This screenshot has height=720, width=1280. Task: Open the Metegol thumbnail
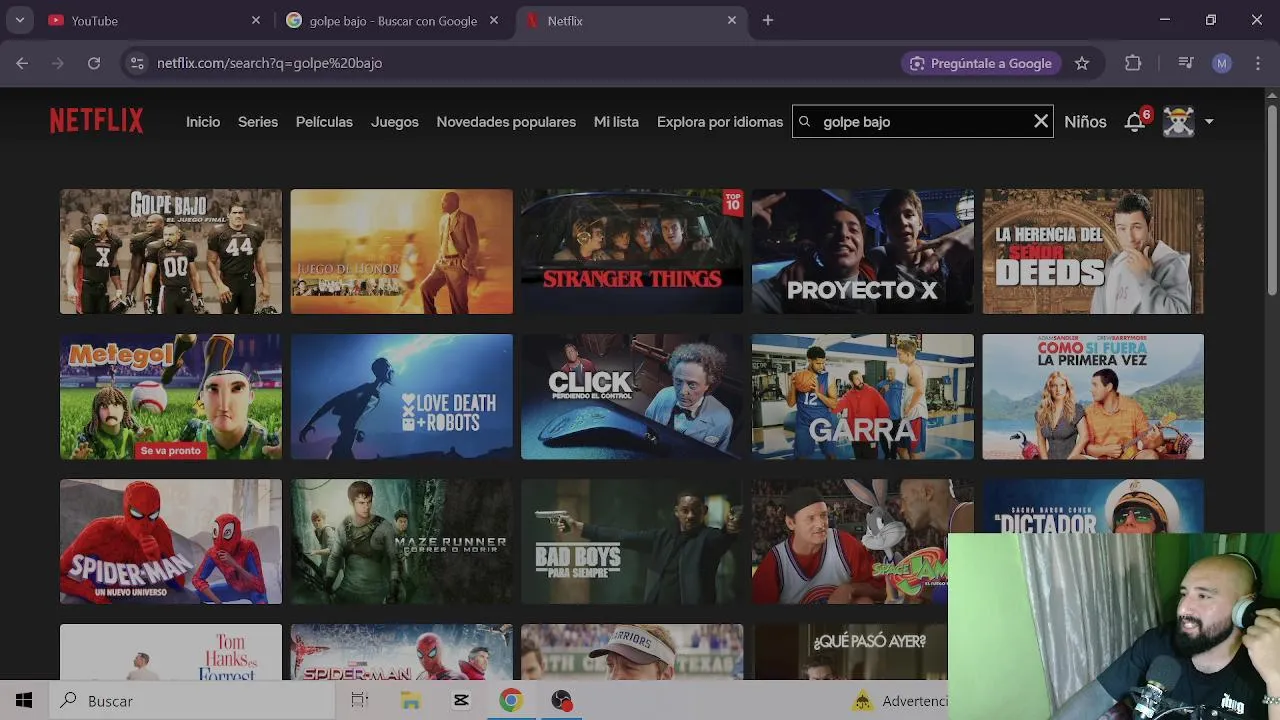click(x=171, y=397)
